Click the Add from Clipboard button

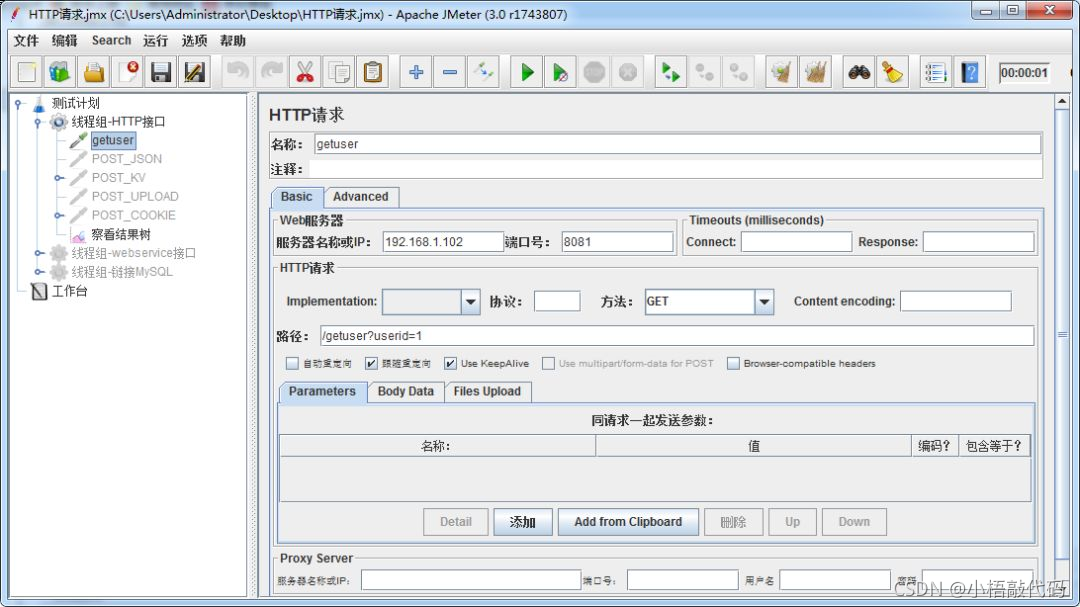628,522
